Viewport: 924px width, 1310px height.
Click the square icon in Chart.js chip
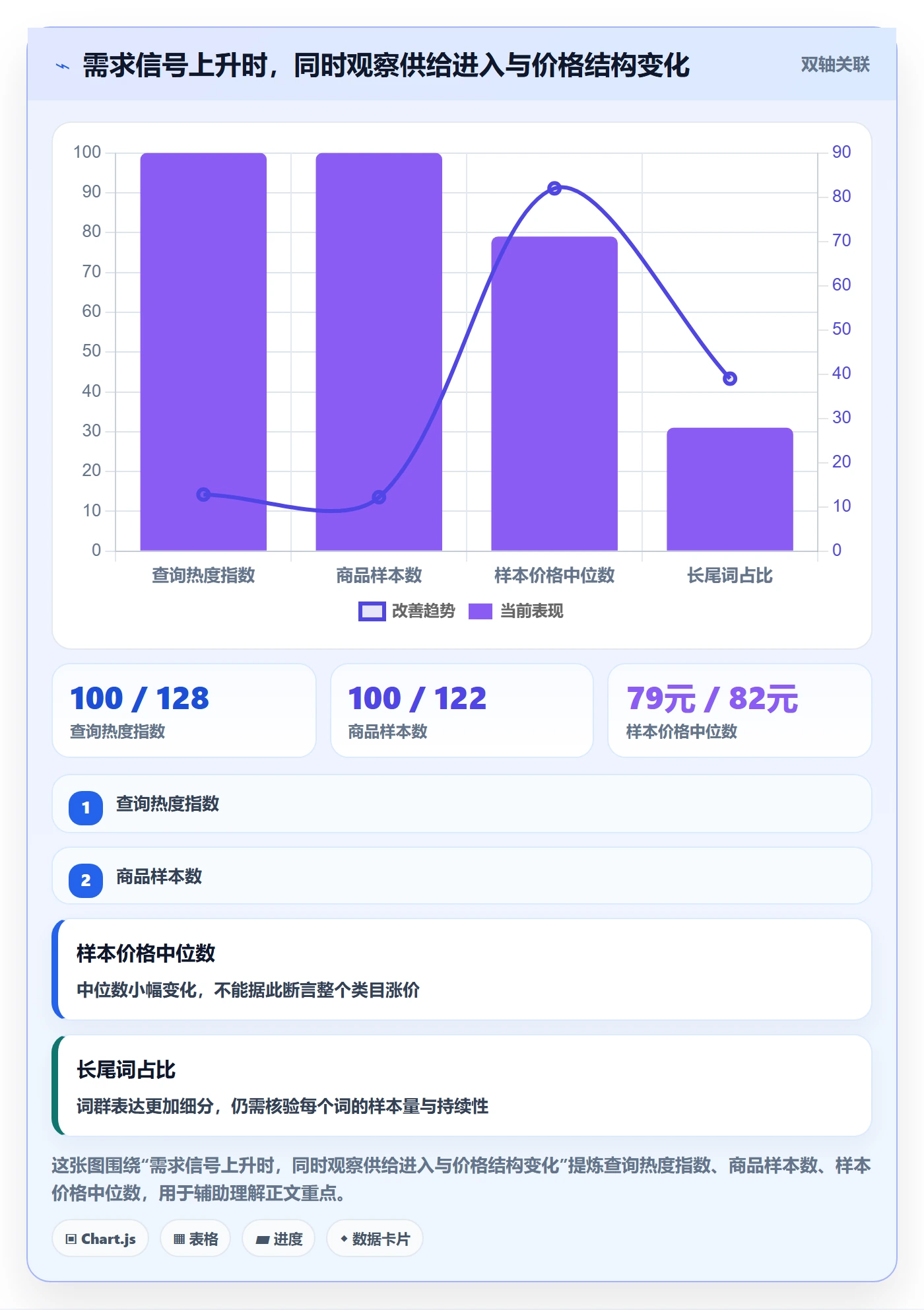pos(71,1239)
